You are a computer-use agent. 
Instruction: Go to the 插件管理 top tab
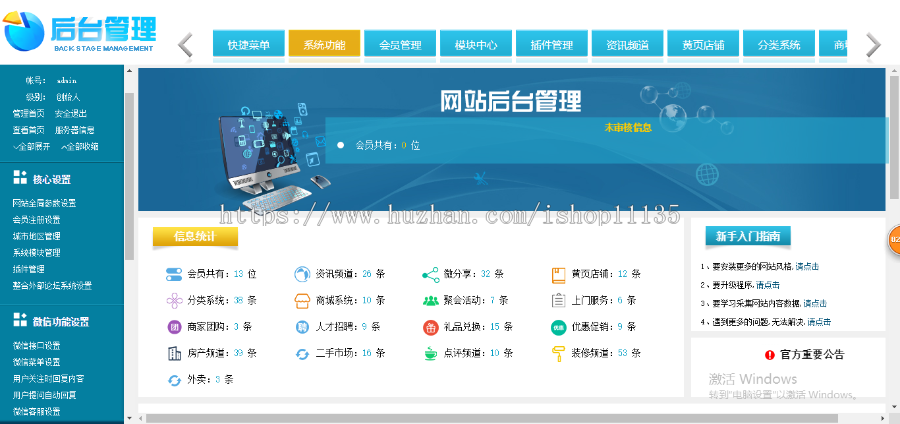tap(552, 45)
